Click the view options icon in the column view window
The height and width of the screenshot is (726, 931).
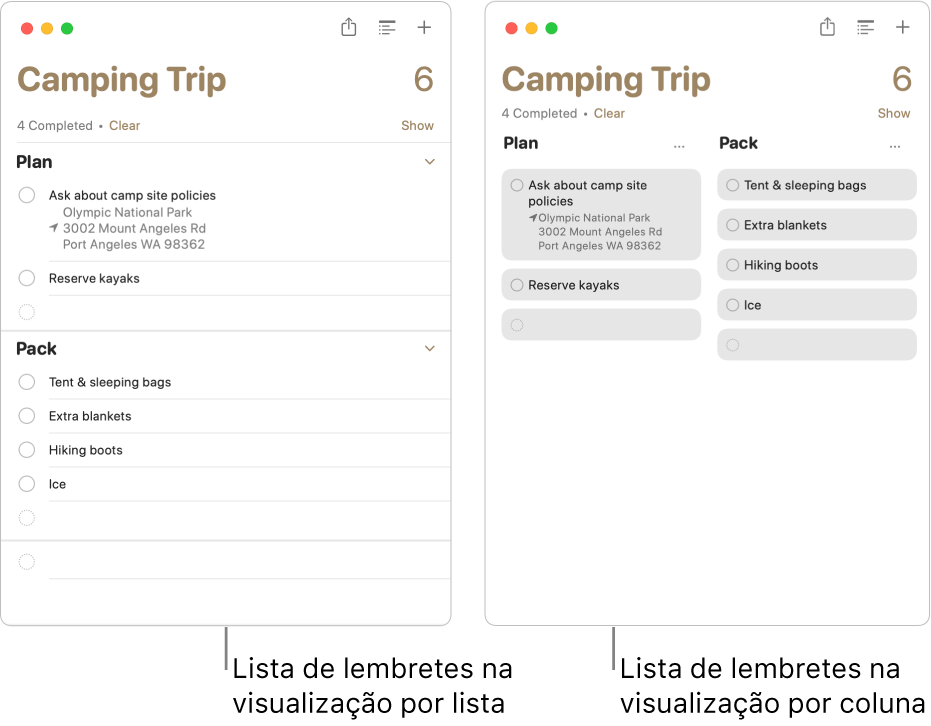click(865, 28)
